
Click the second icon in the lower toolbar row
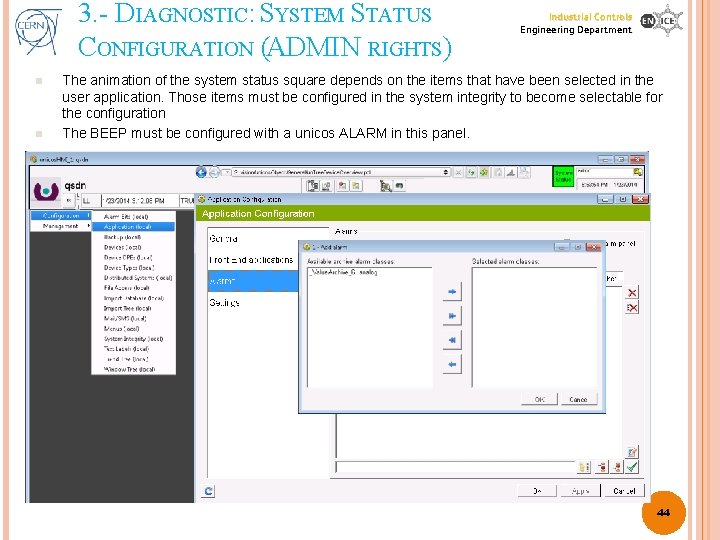click(x=326, y=186)
